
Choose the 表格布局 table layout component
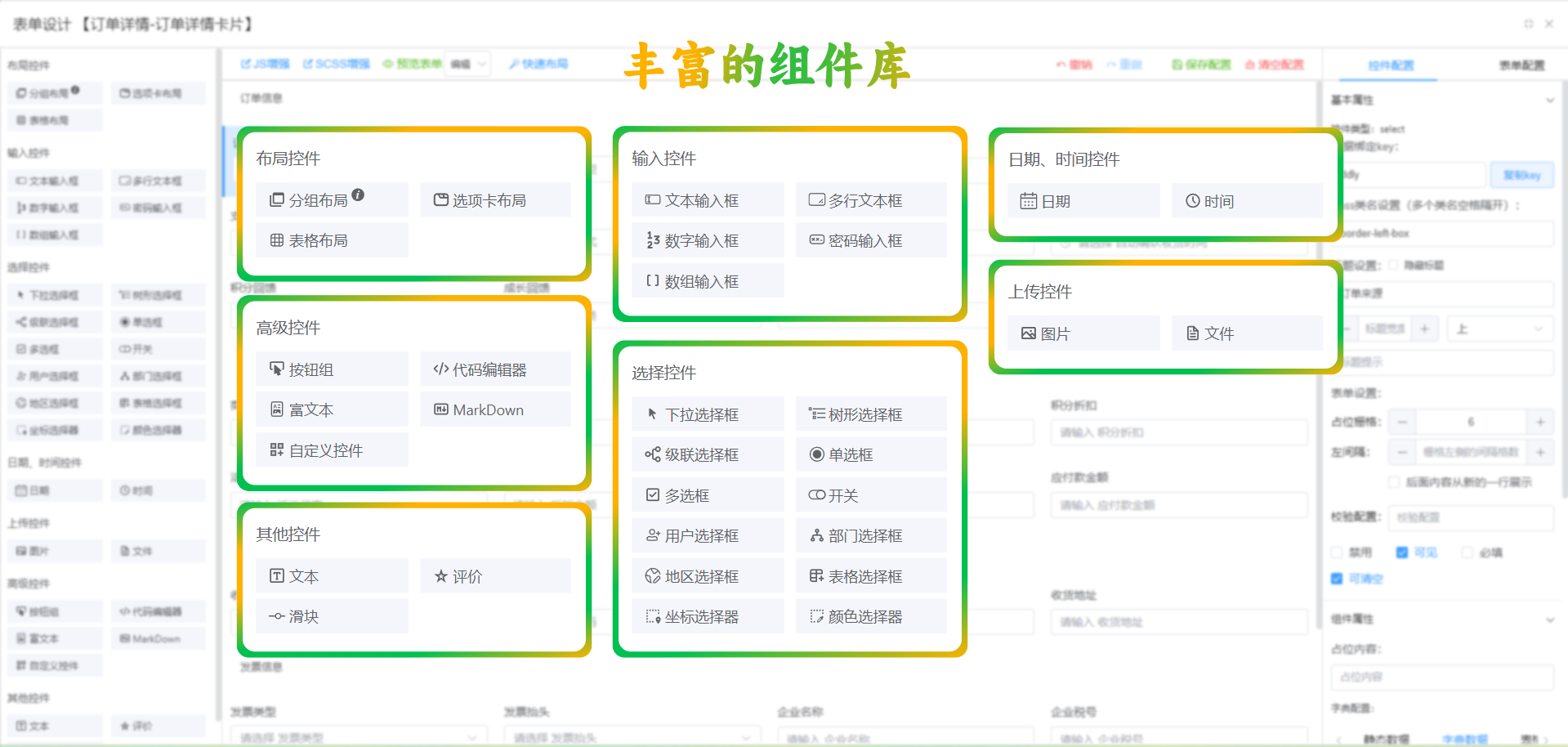(332, 239)
